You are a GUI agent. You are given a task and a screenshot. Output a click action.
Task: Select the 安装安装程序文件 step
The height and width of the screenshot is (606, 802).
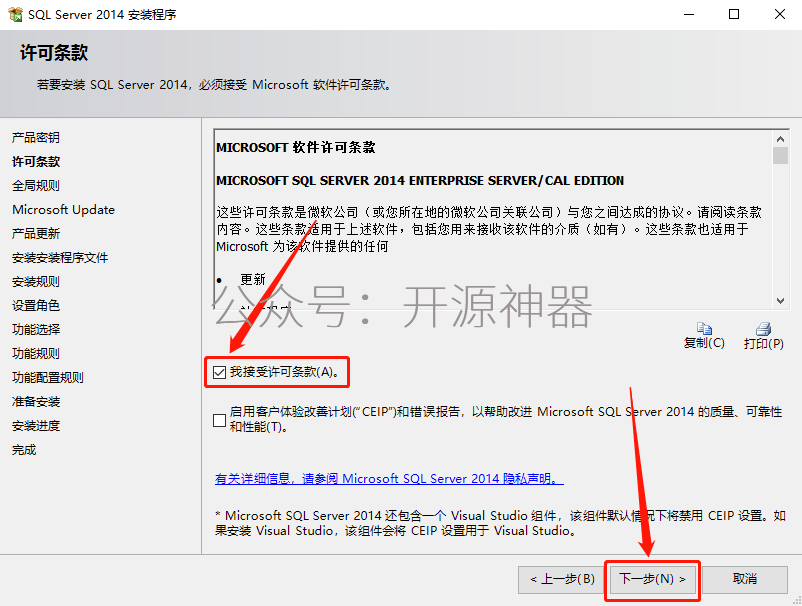point(60,258)
